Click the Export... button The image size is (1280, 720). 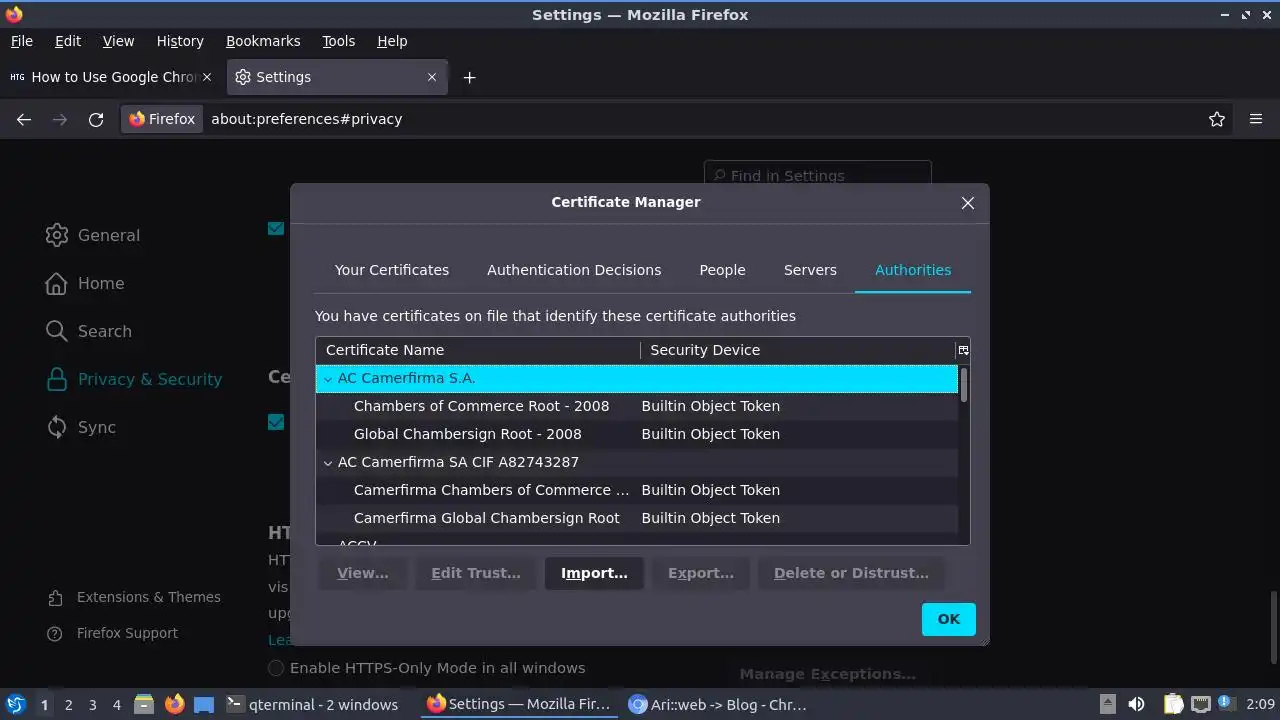[x=701, y=573]
